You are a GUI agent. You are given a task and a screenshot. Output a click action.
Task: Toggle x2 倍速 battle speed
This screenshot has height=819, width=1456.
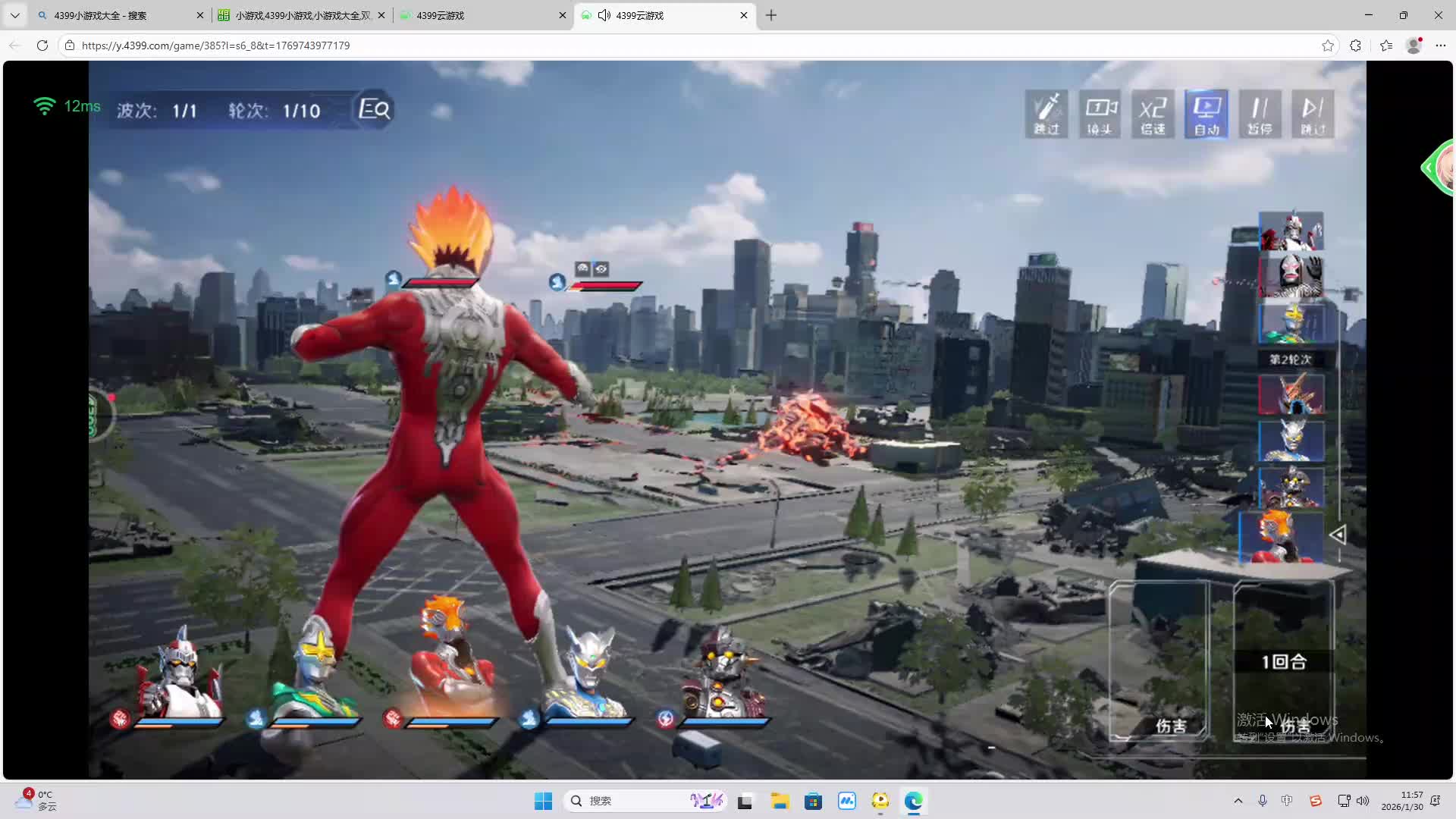click(x=1153, y=114)
